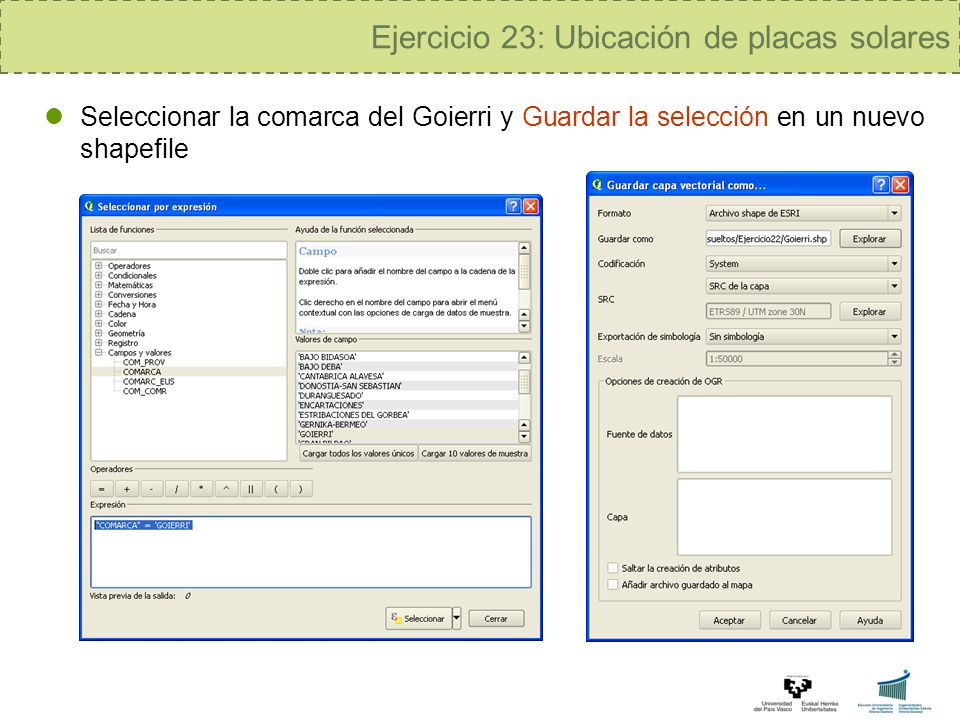Click the Capa options text area
The height and width of the screenshot is (720, 960).
pyautogui.click(x=784, y=517)
